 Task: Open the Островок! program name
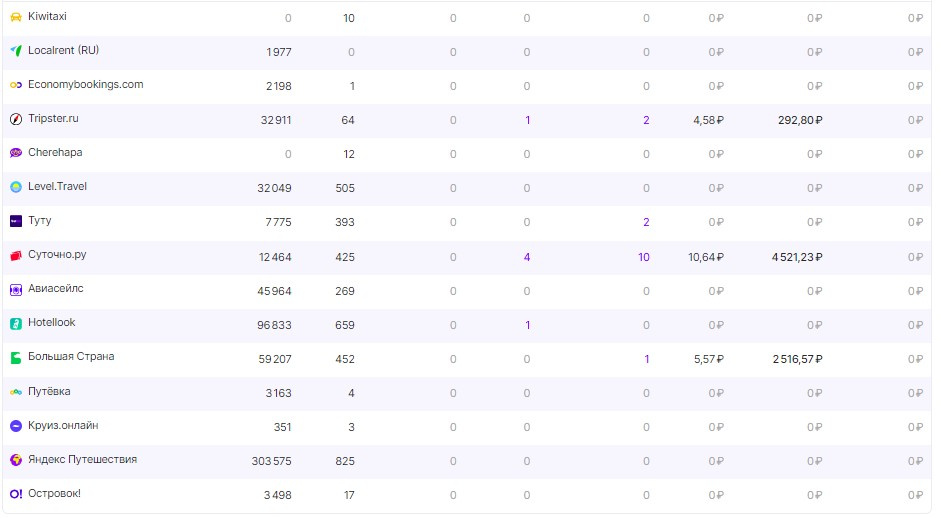click(x=55, y=493)
